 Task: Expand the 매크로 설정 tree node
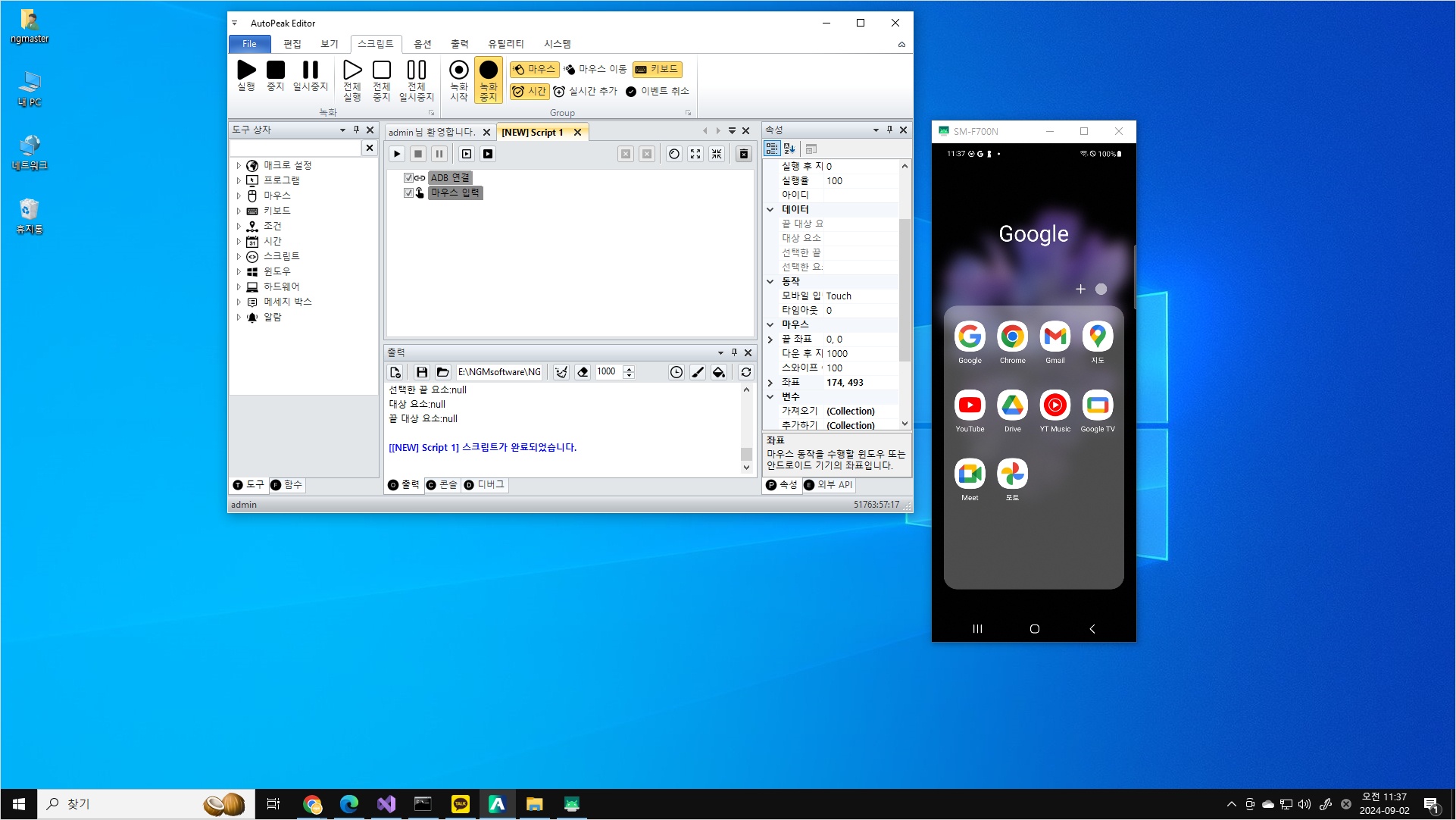[x=239, y=165]
